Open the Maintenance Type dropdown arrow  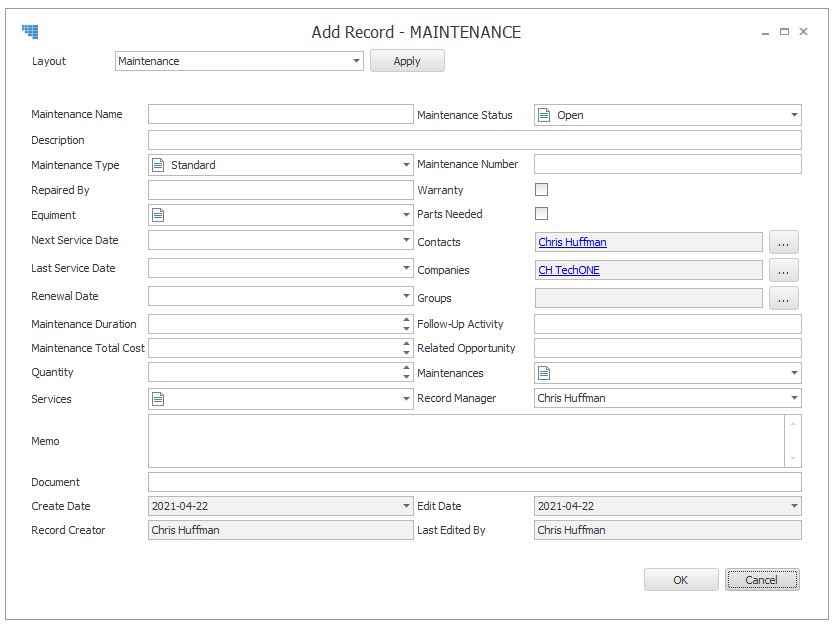click(x=406, y=165)
